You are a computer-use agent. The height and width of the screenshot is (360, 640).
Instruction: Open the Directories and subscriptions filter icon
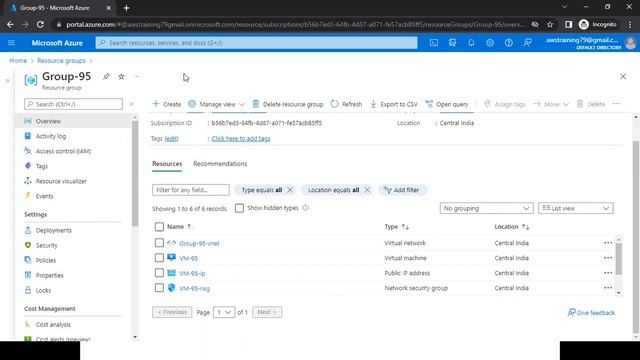click(452, 43)
